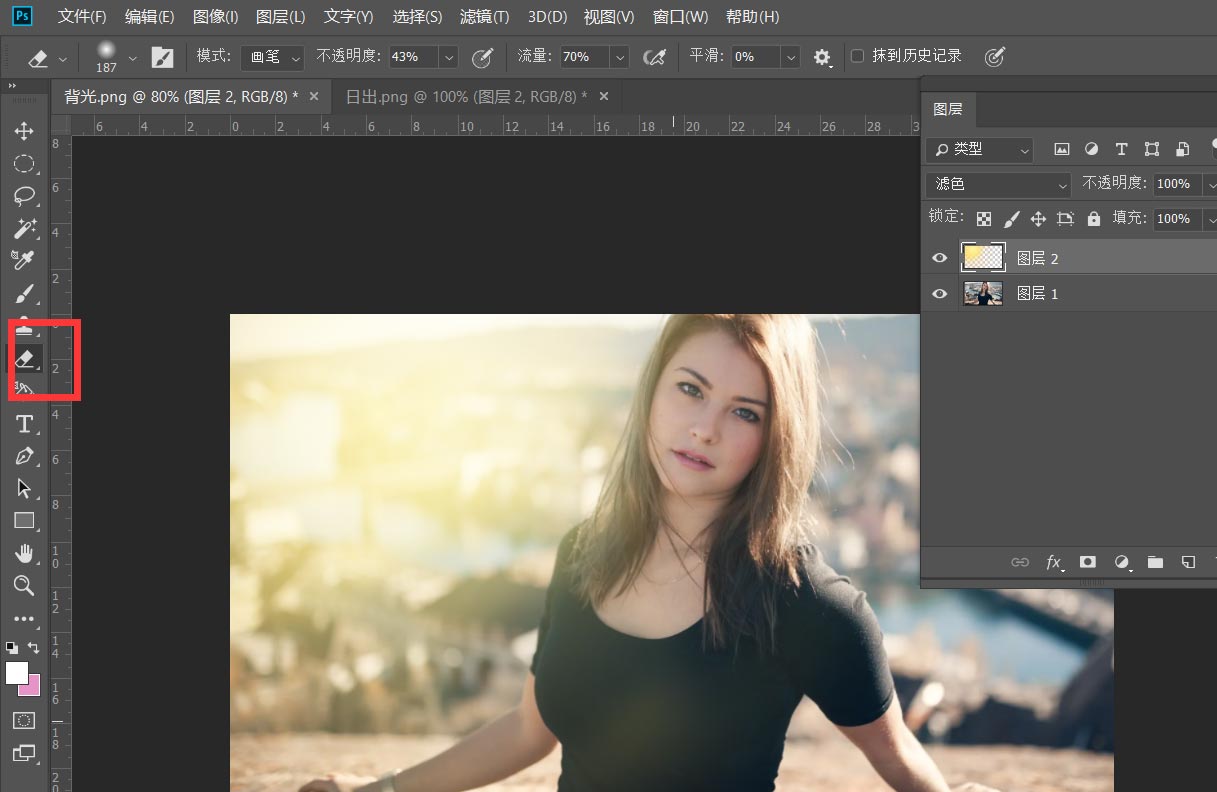This screenshot has width=1217, height=792.
Task: Select the Horizontal Type tool
Action: point(24,425)
